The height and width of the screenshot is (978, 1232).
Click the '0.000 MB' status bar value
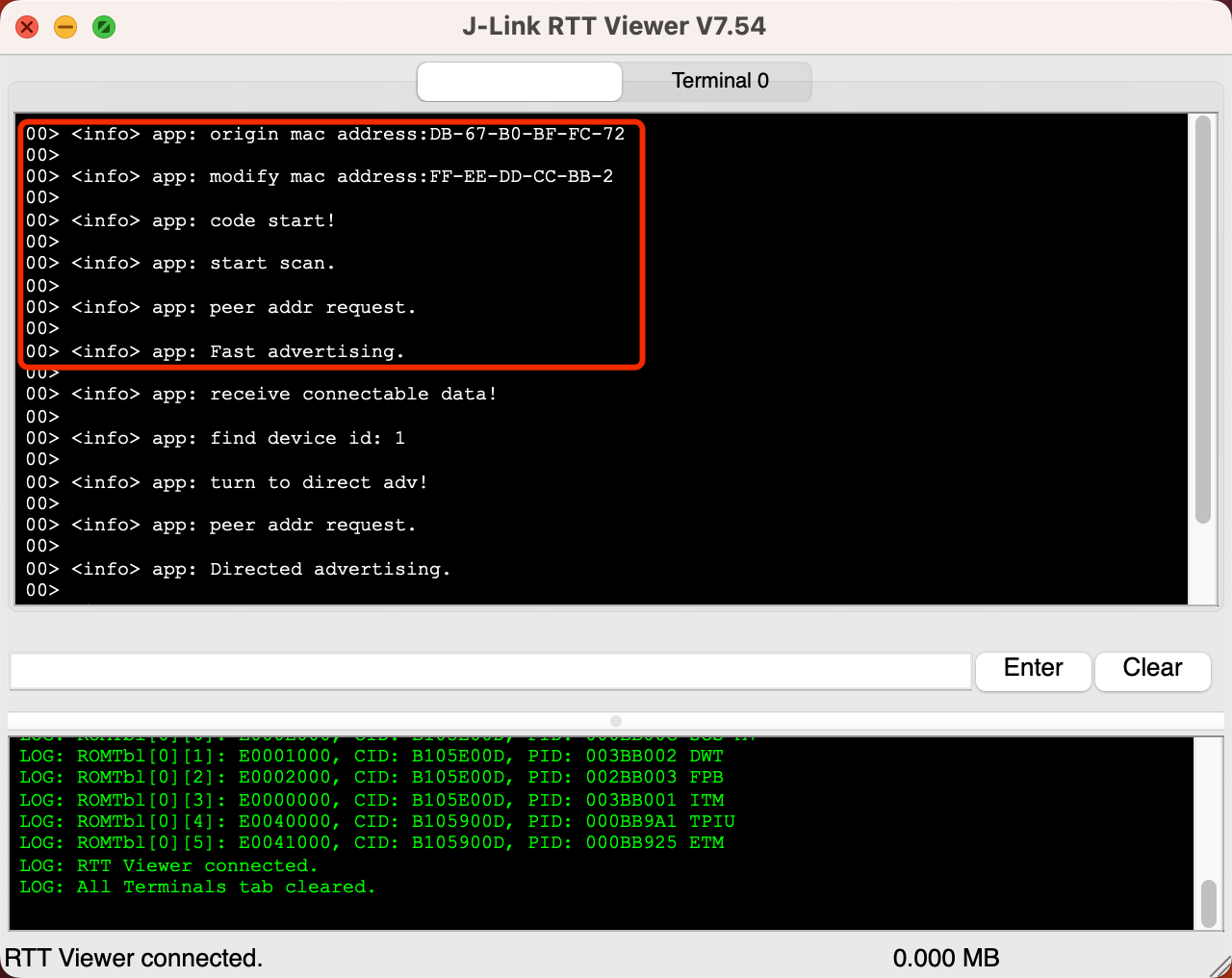point(946,959)
